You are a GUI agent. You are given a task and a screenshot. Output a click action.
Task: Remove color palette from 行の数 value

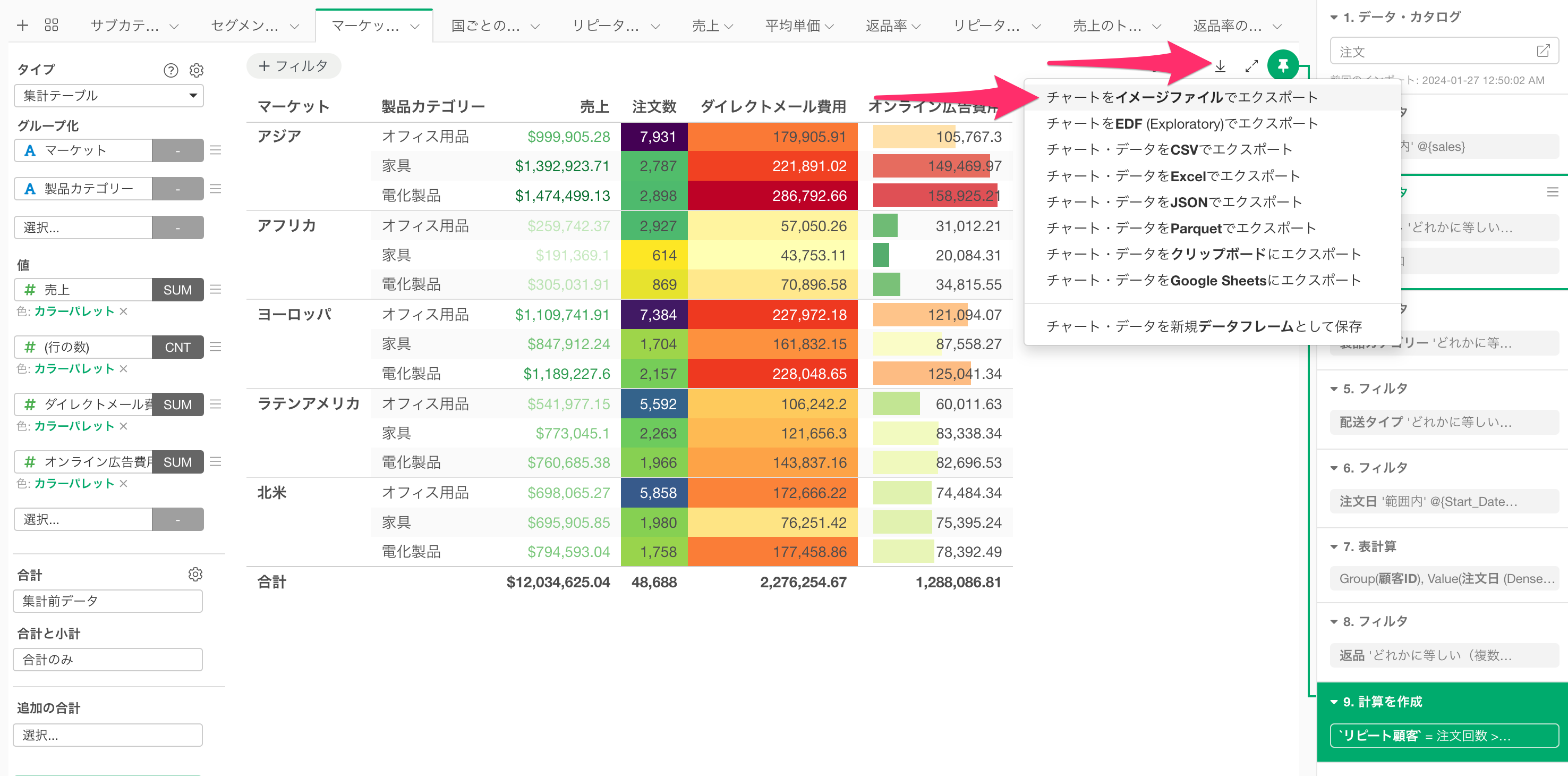coord(124,368)
